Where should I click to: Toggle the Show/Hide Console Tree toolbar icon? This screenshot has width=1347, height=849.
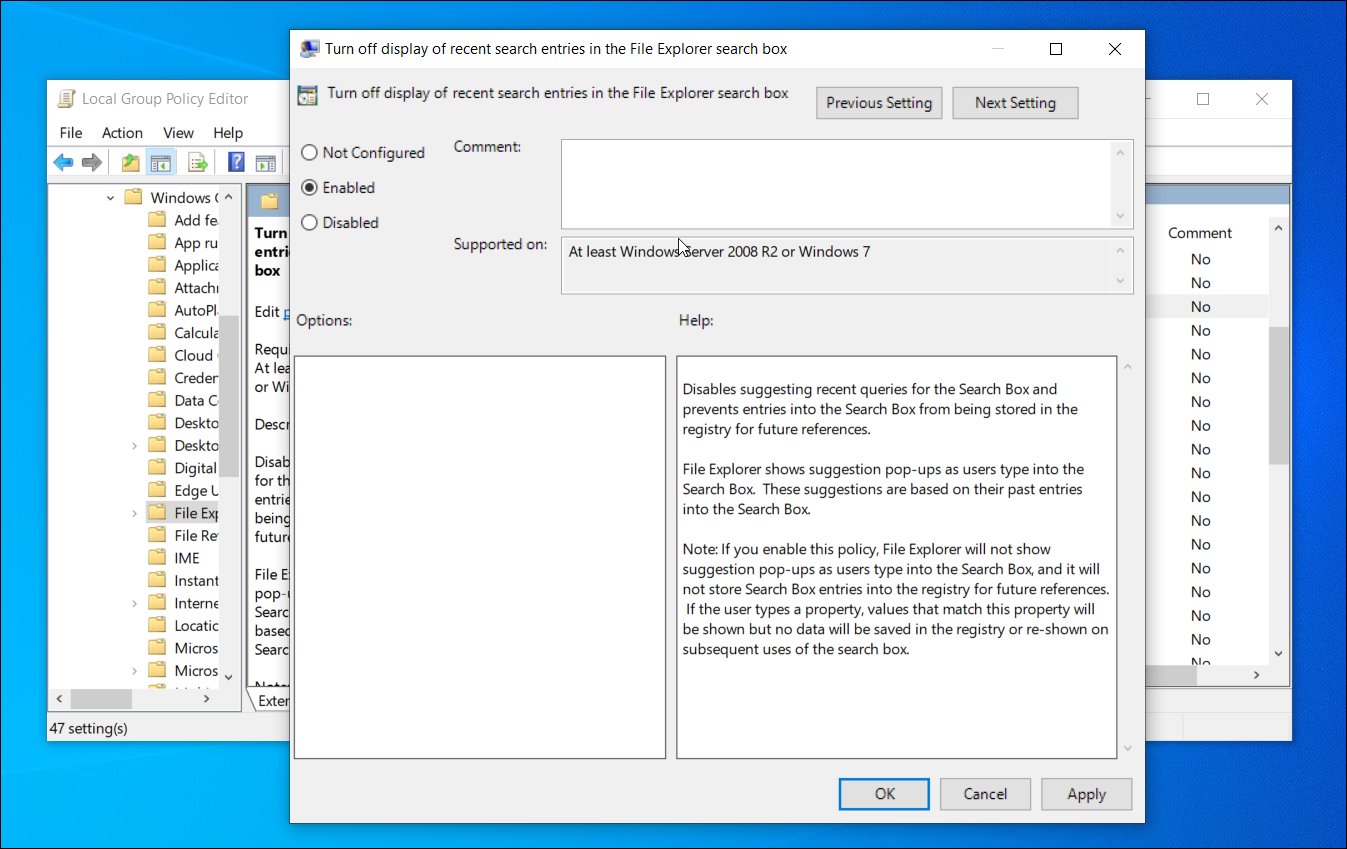160,162
